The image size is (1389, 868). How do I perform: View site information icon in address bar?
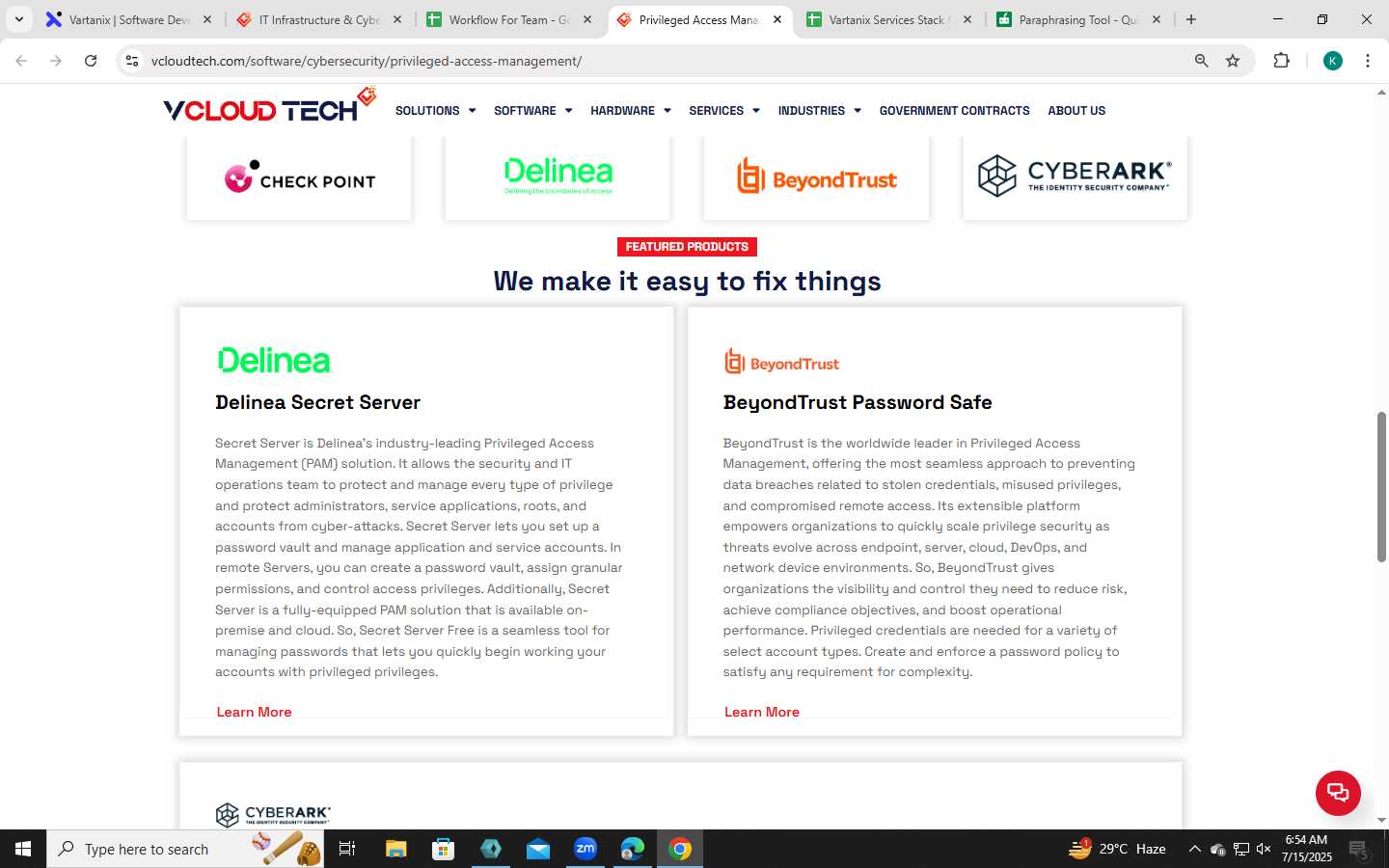(132, 61)
